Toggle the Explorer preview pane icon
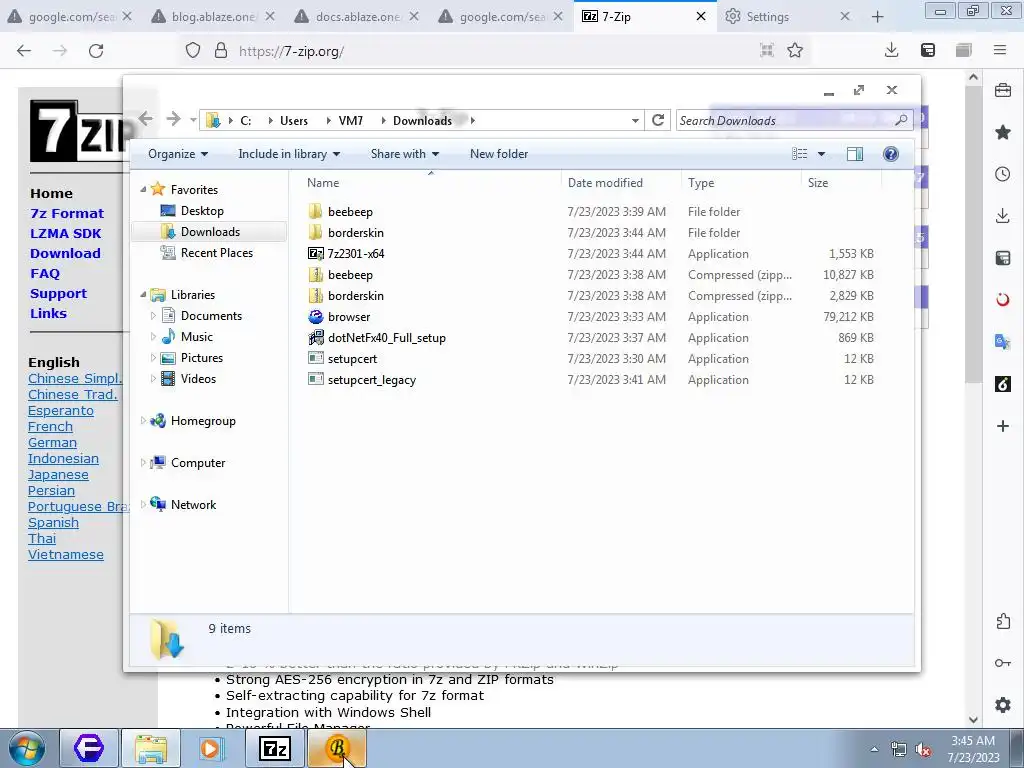Image resolution: width=1024 pixels, height=768 pixels. [854, 154]
